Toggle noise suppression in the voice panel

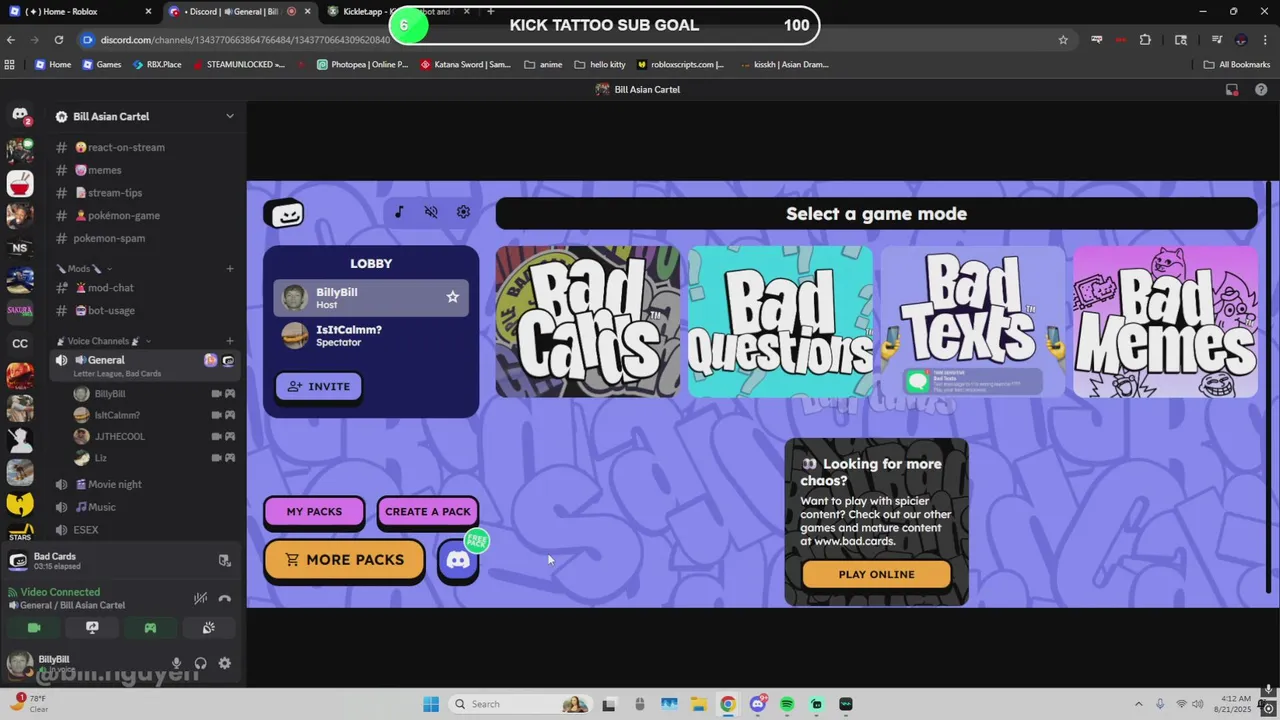tap(200, 598)
